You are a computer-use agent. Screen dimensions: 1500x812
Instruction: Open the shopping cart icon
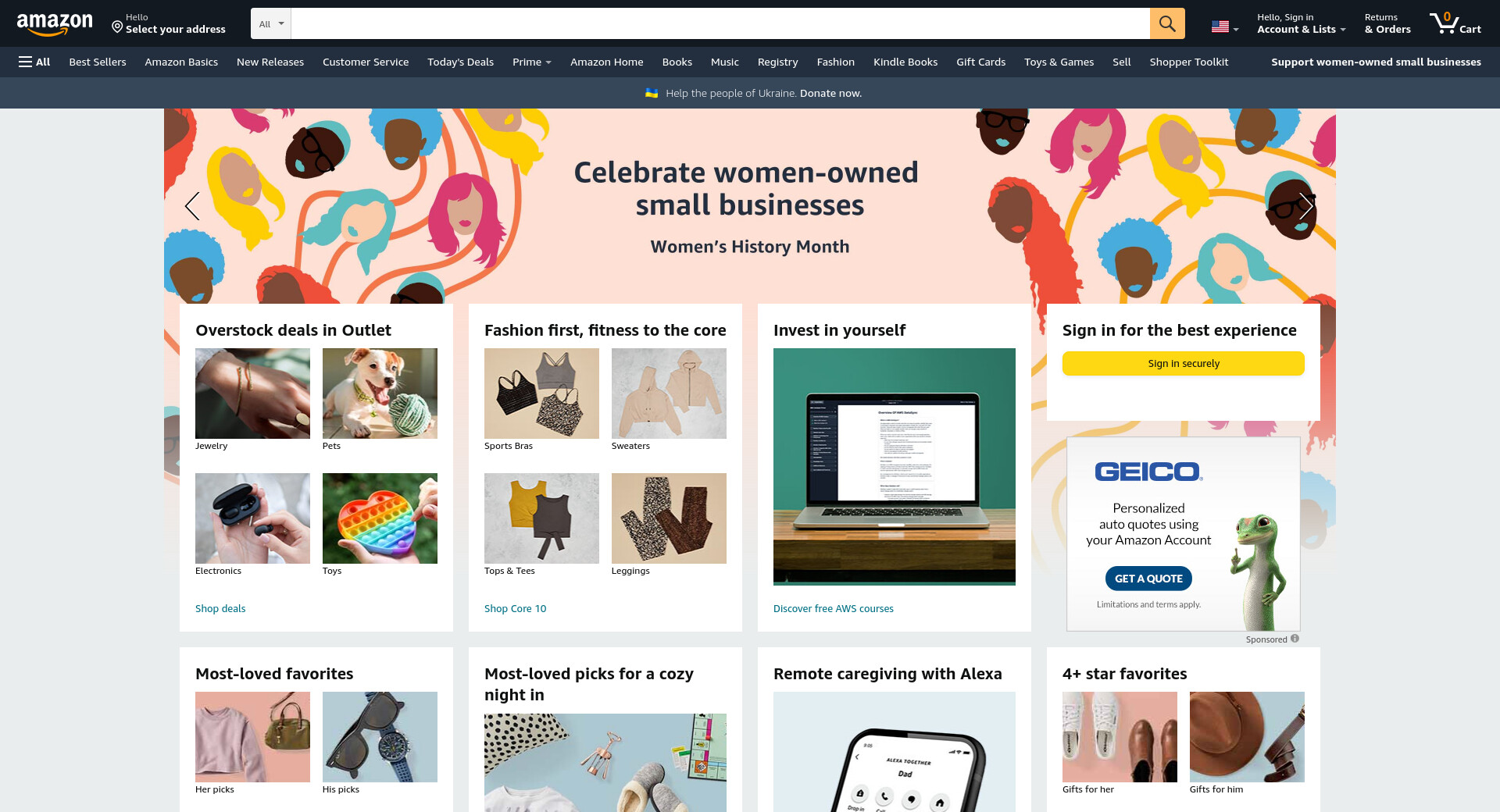1455,23
